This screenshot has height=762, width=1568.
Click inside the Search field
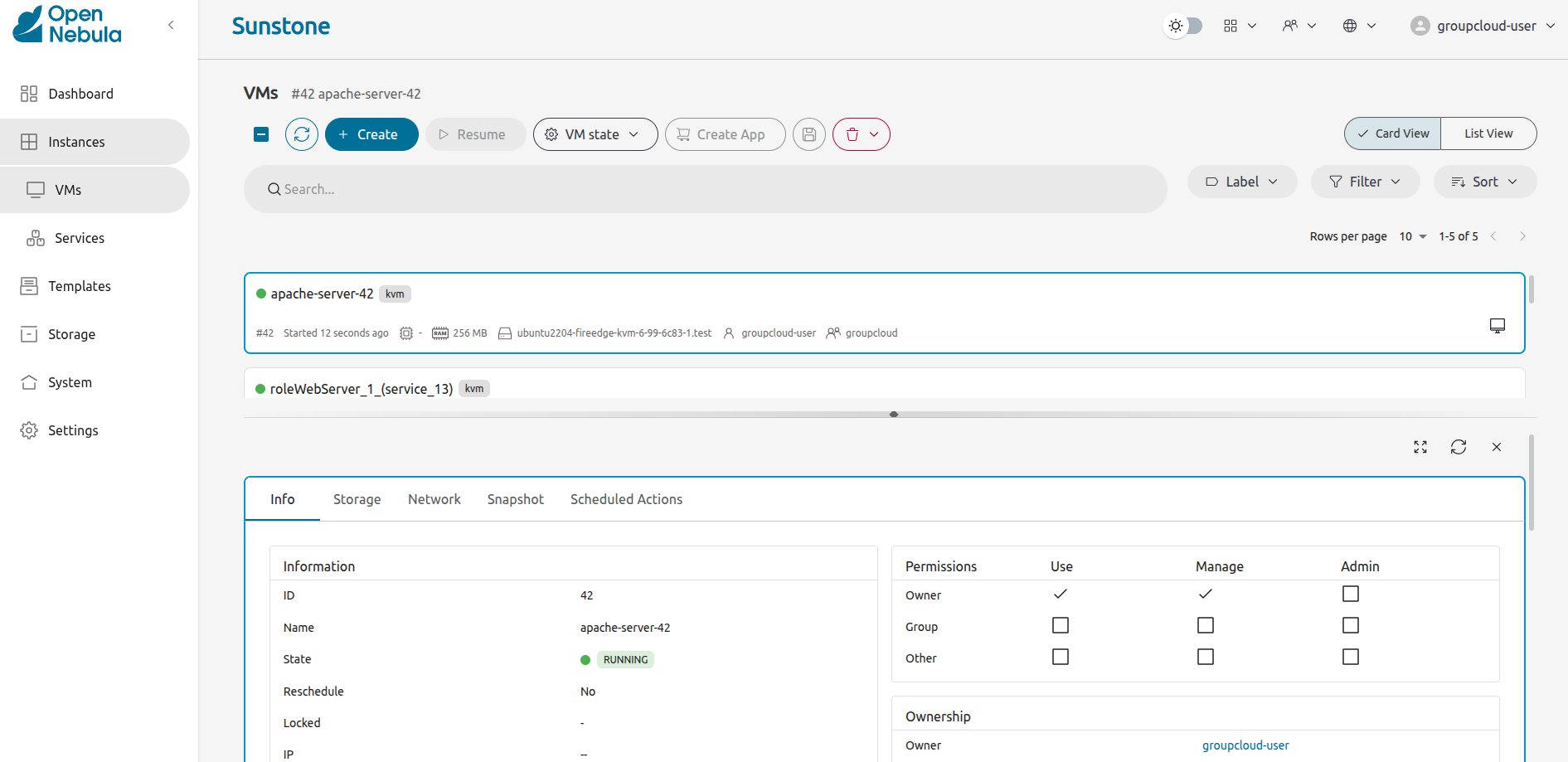tap(705, 189)
